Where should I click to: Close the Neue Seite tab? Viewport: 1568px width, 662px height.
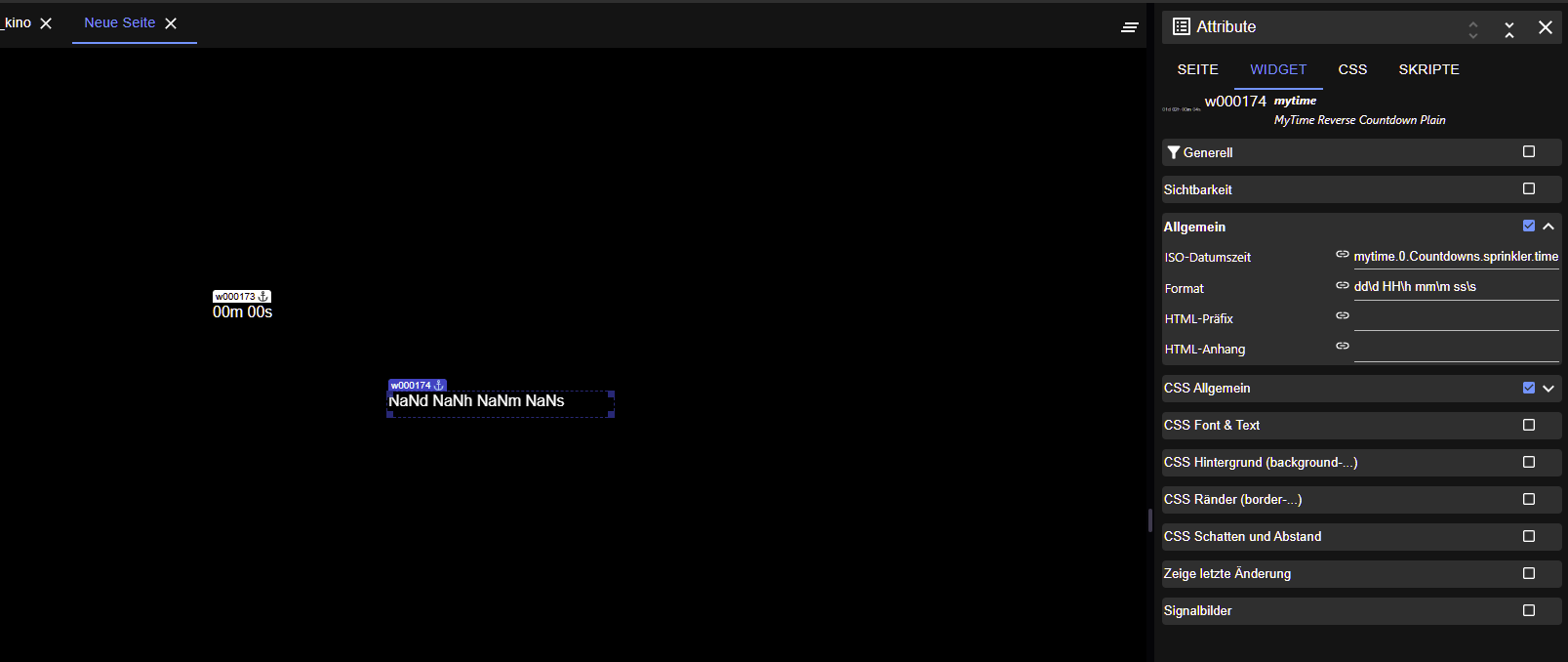pyautogui.click(x=171, y=23)
